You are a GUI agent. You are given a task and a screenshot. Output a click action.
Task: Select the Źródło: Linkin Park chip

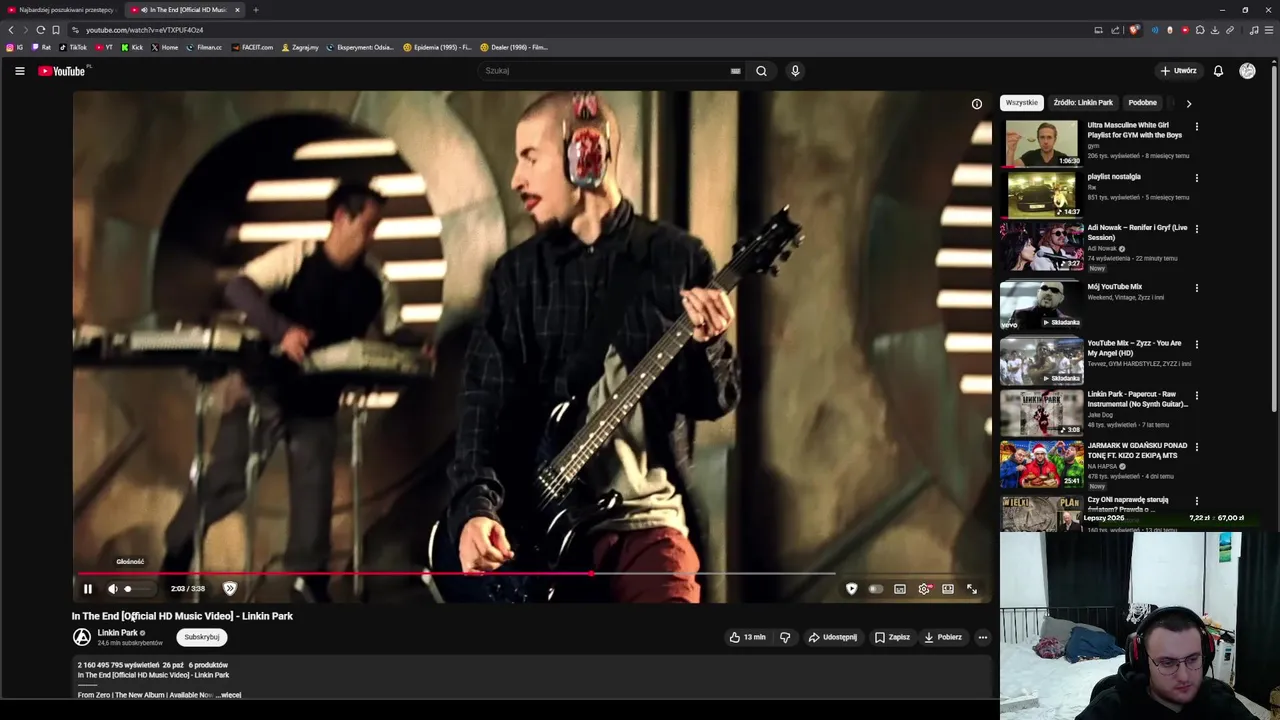pos(1083,103)
